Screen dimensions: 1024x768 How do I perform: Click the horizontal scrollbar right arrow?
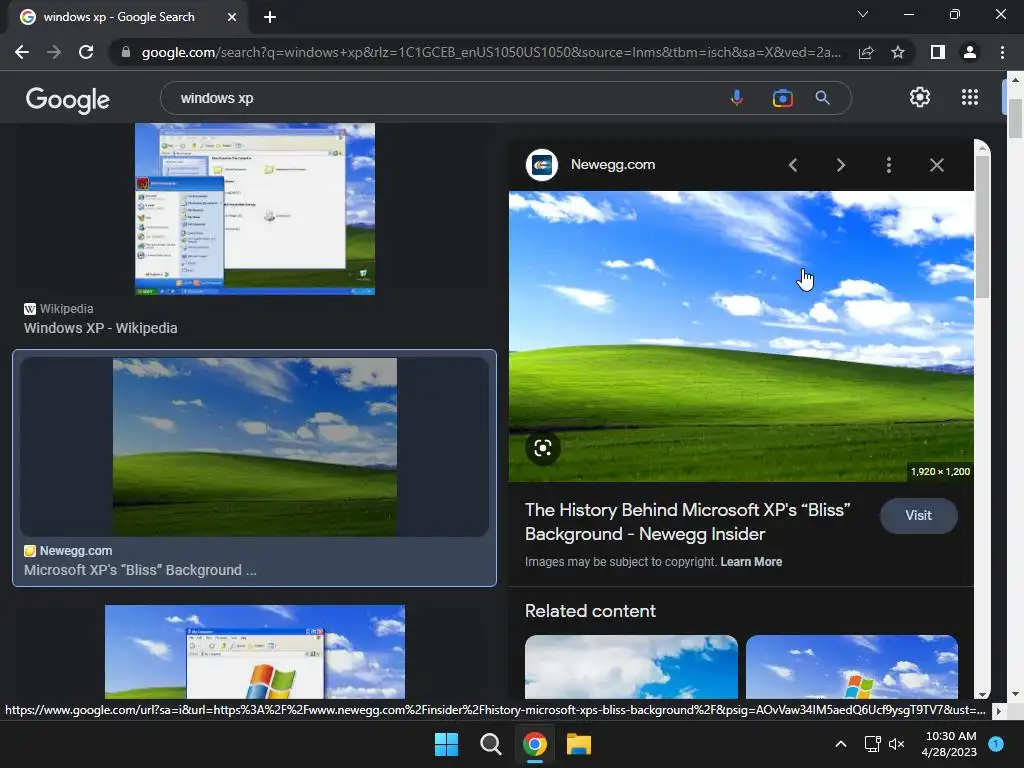(x=998, y=711)
